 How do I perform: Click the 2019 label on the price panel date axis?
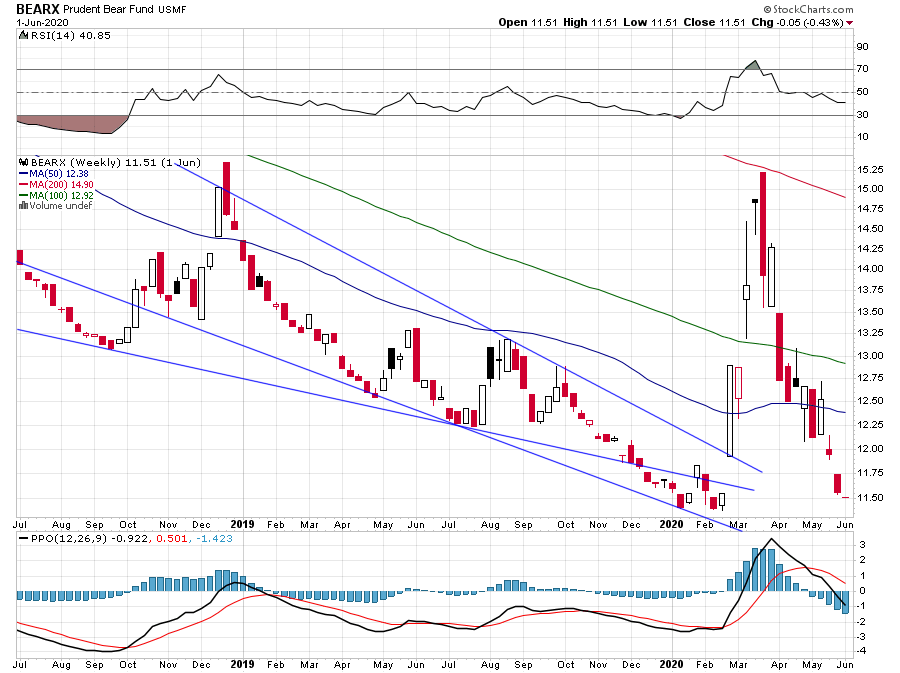242,524
